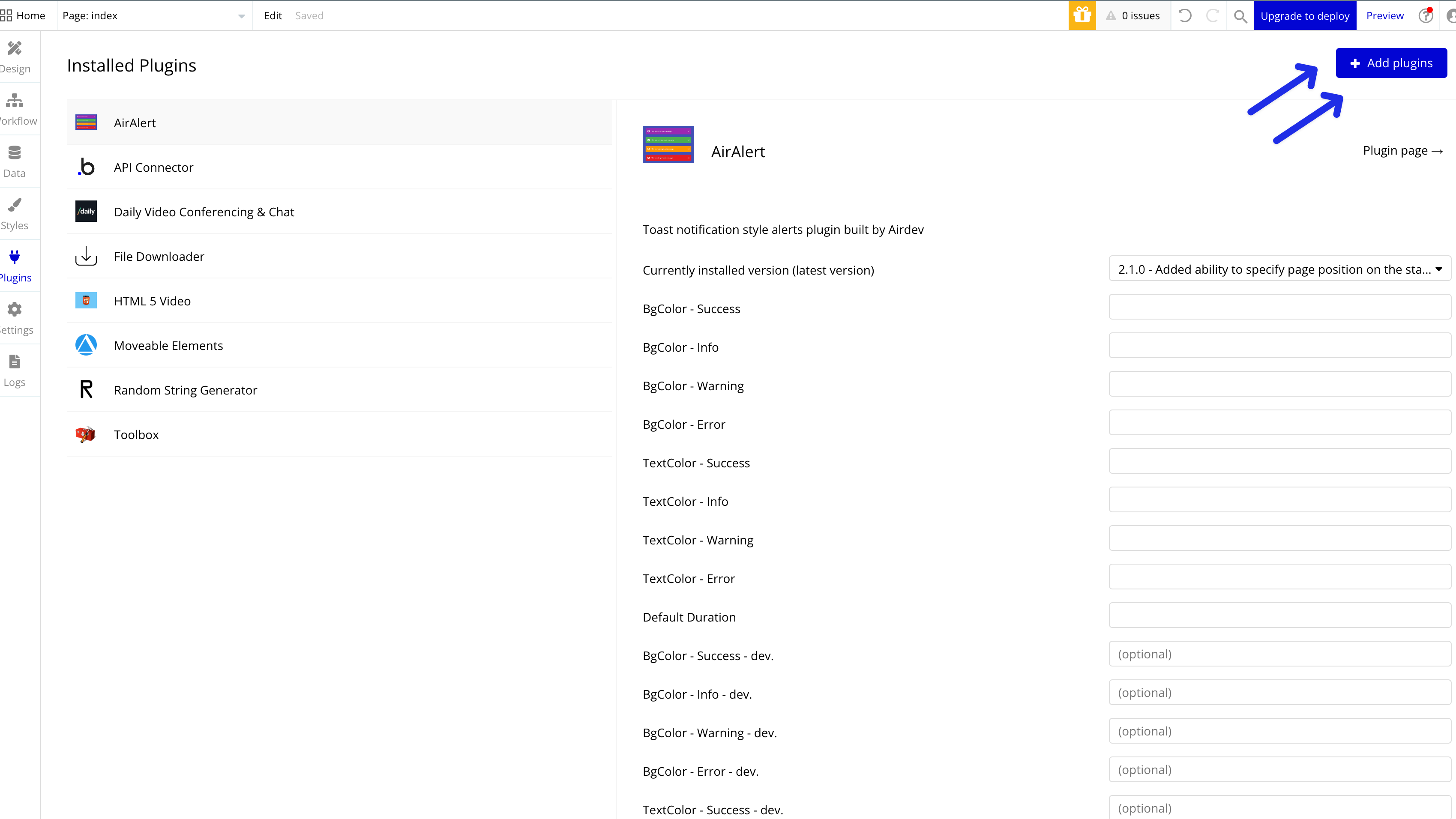Viewport: 1456px width, 819px height.
Task: Go to Home in top bar
Action: coord(24,16)
